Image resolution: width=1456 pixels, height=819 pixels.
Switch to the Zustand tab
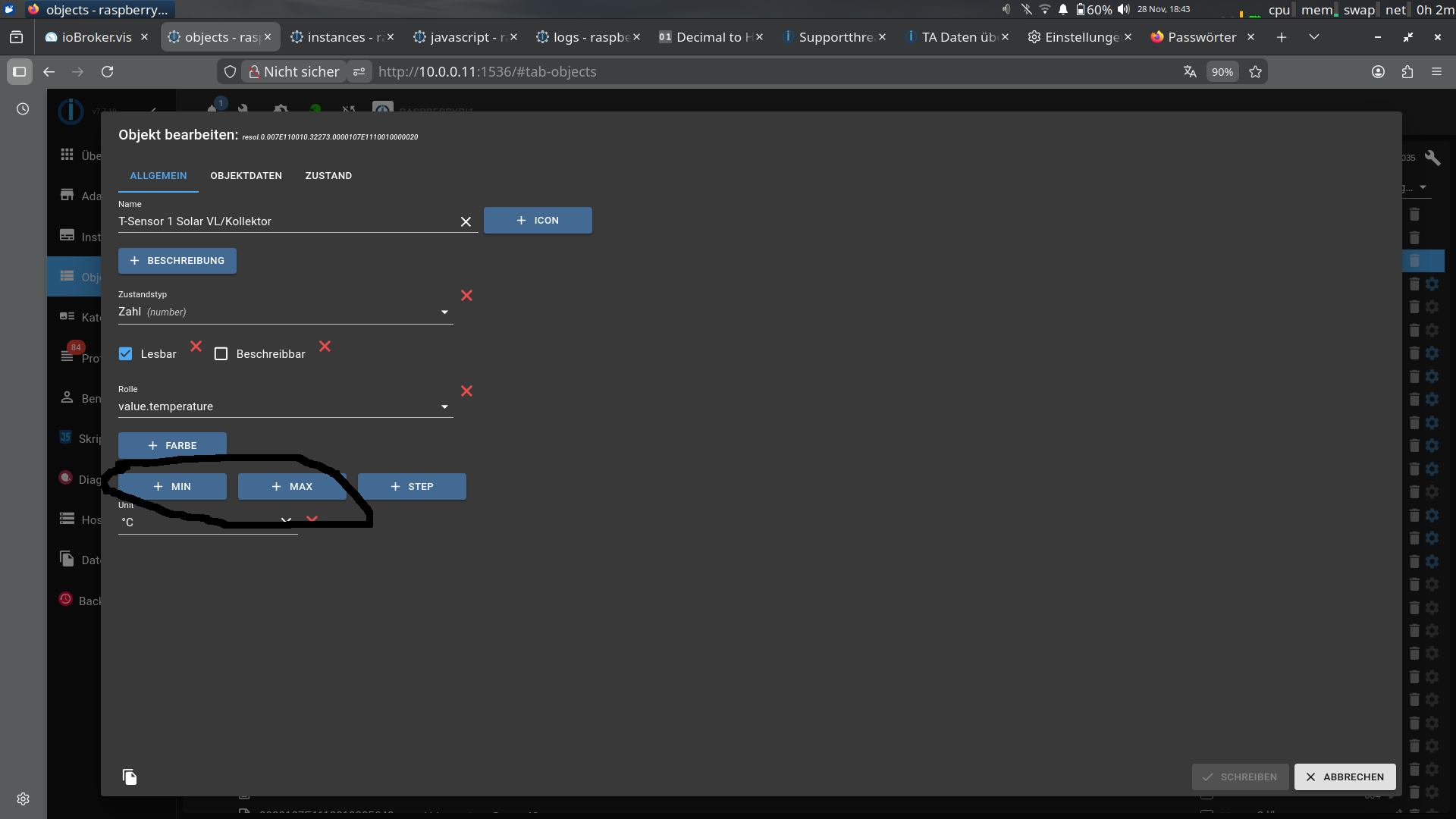point(328,176)
